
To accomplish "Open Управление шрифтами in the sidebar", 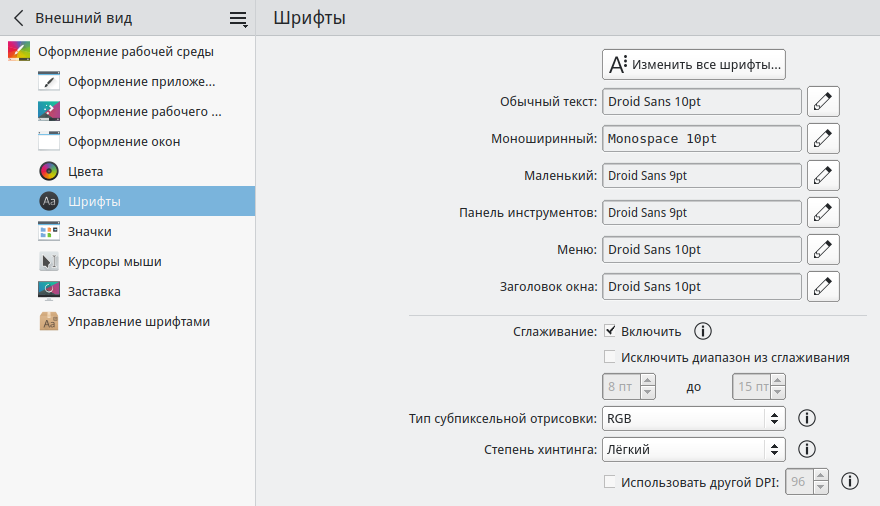I will pyautogui.click(x=139, y=322).
